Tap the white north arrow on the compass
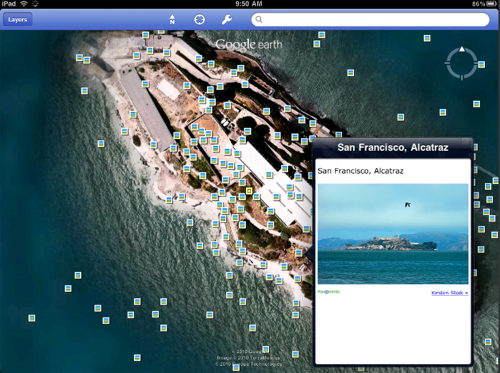This screenshot has width=500, height=373. (x=462, y=49)
